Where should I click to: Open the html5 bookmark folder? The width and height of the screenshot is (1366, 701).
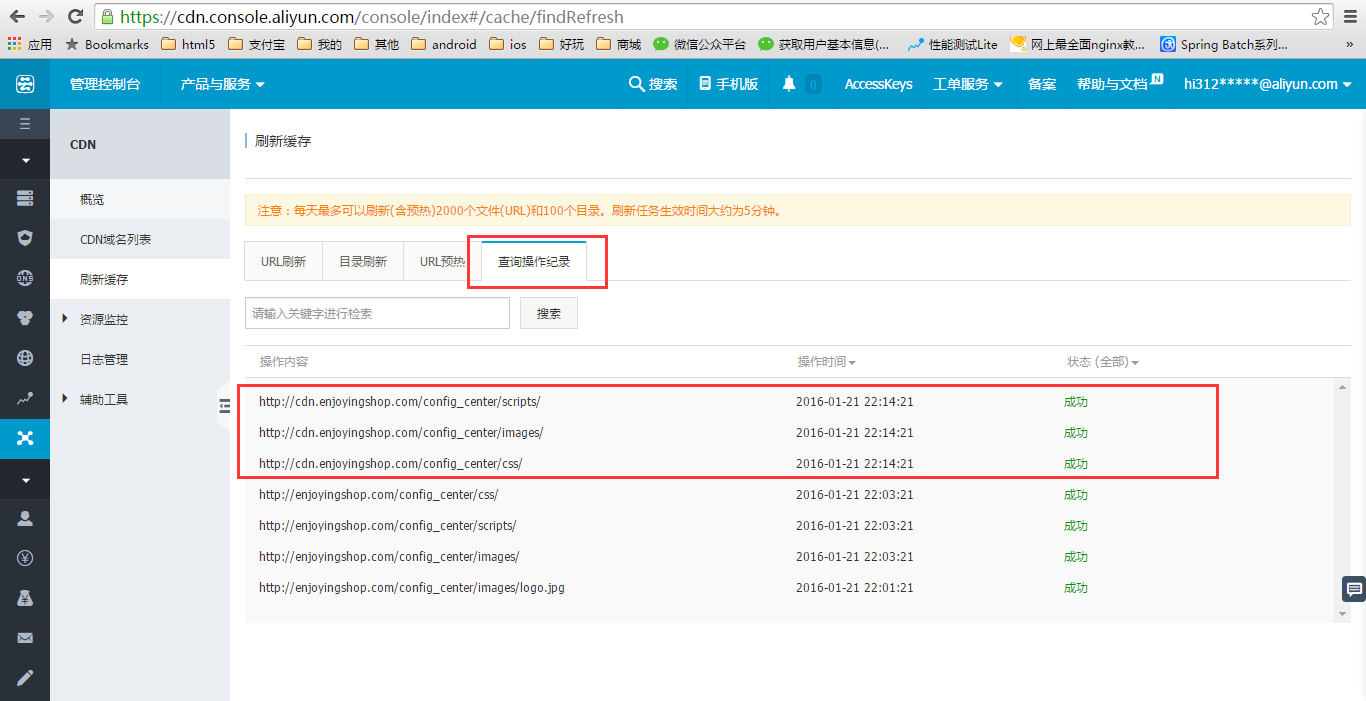(188, 44)
